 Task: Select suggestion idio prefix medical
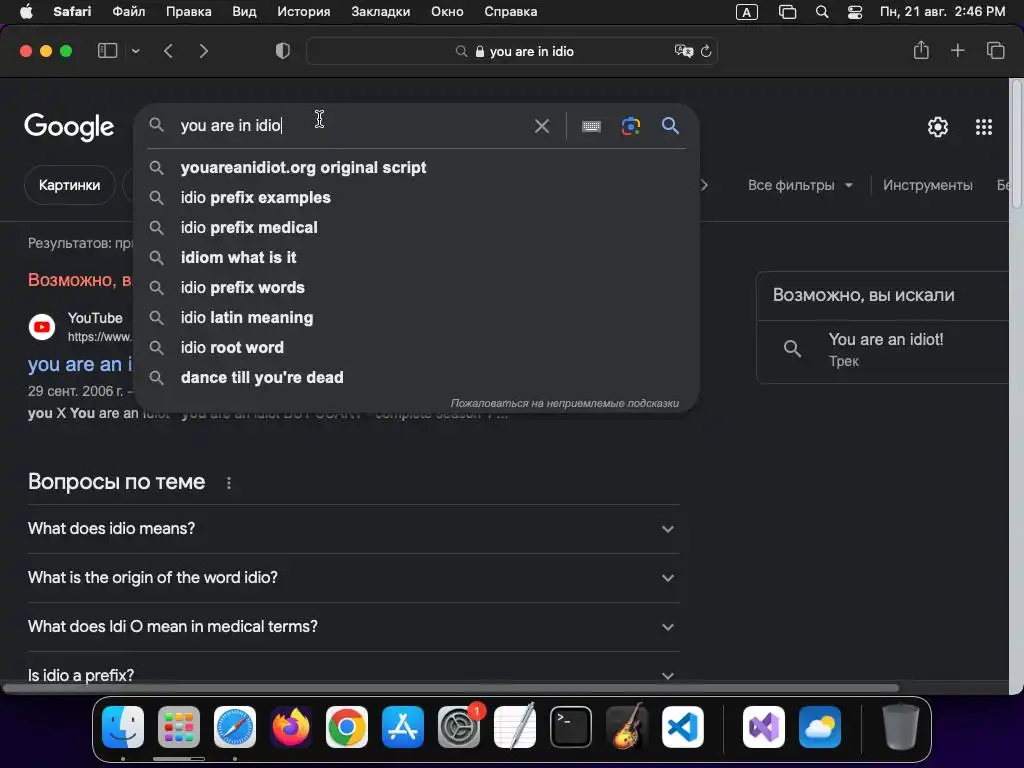pyautogui.click(x=417, y=227)
